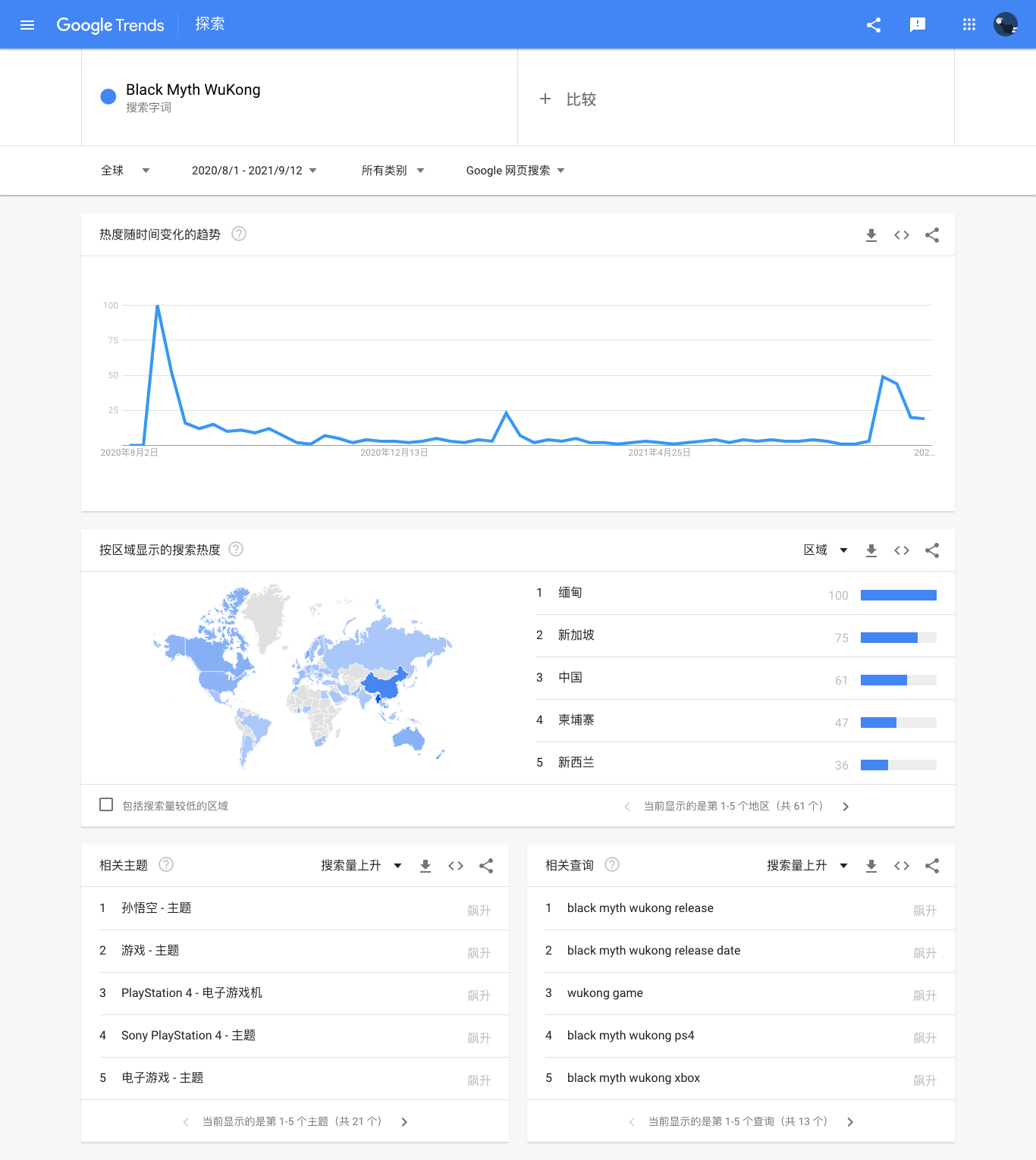Click the 缅甸 interest bar showing 100
The height and width of the screenshot is (1160, 1036).
click(899, 595)
